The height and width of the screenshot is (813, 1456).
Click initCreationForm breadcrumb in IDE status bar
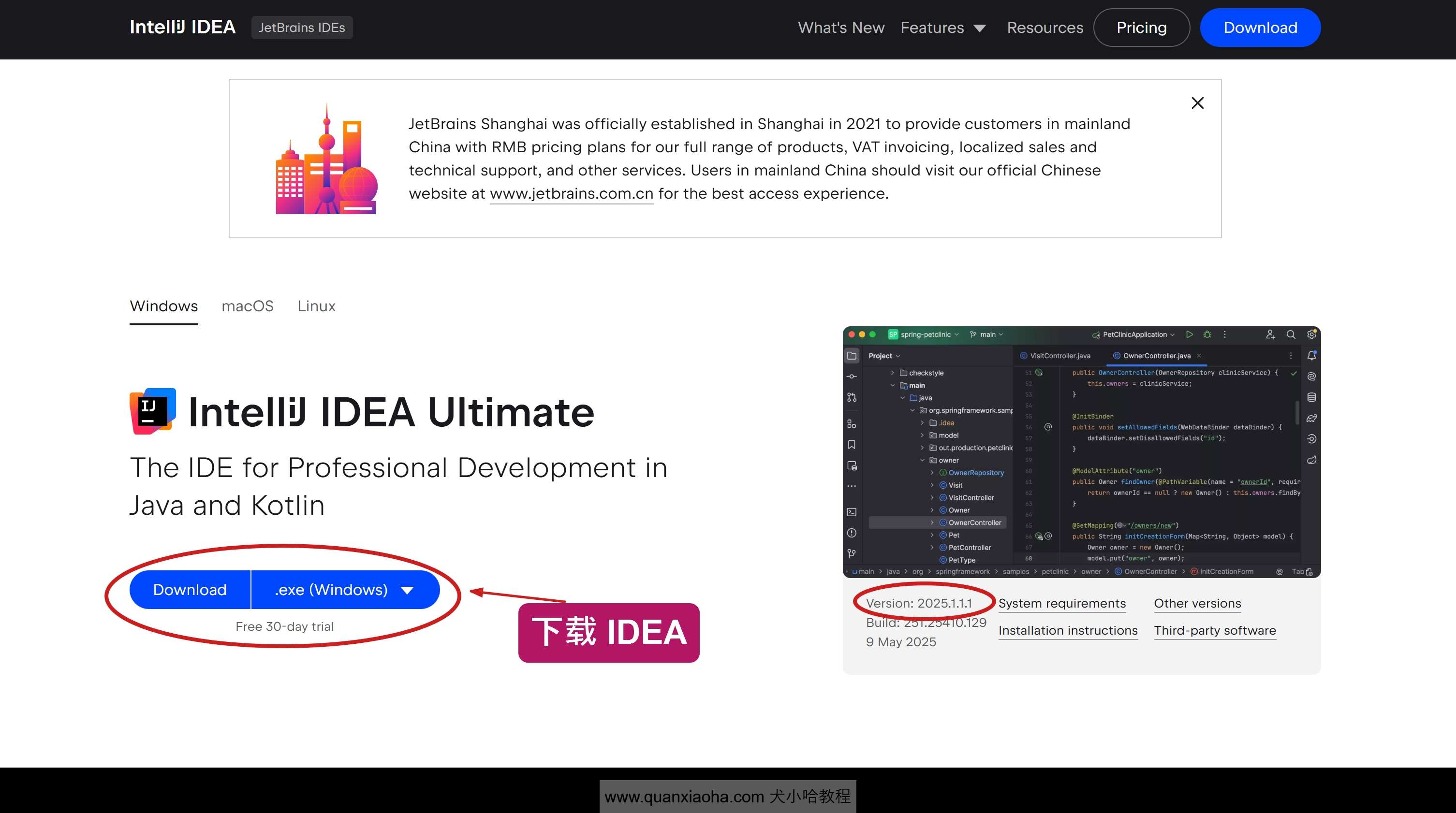point(1222,571)
